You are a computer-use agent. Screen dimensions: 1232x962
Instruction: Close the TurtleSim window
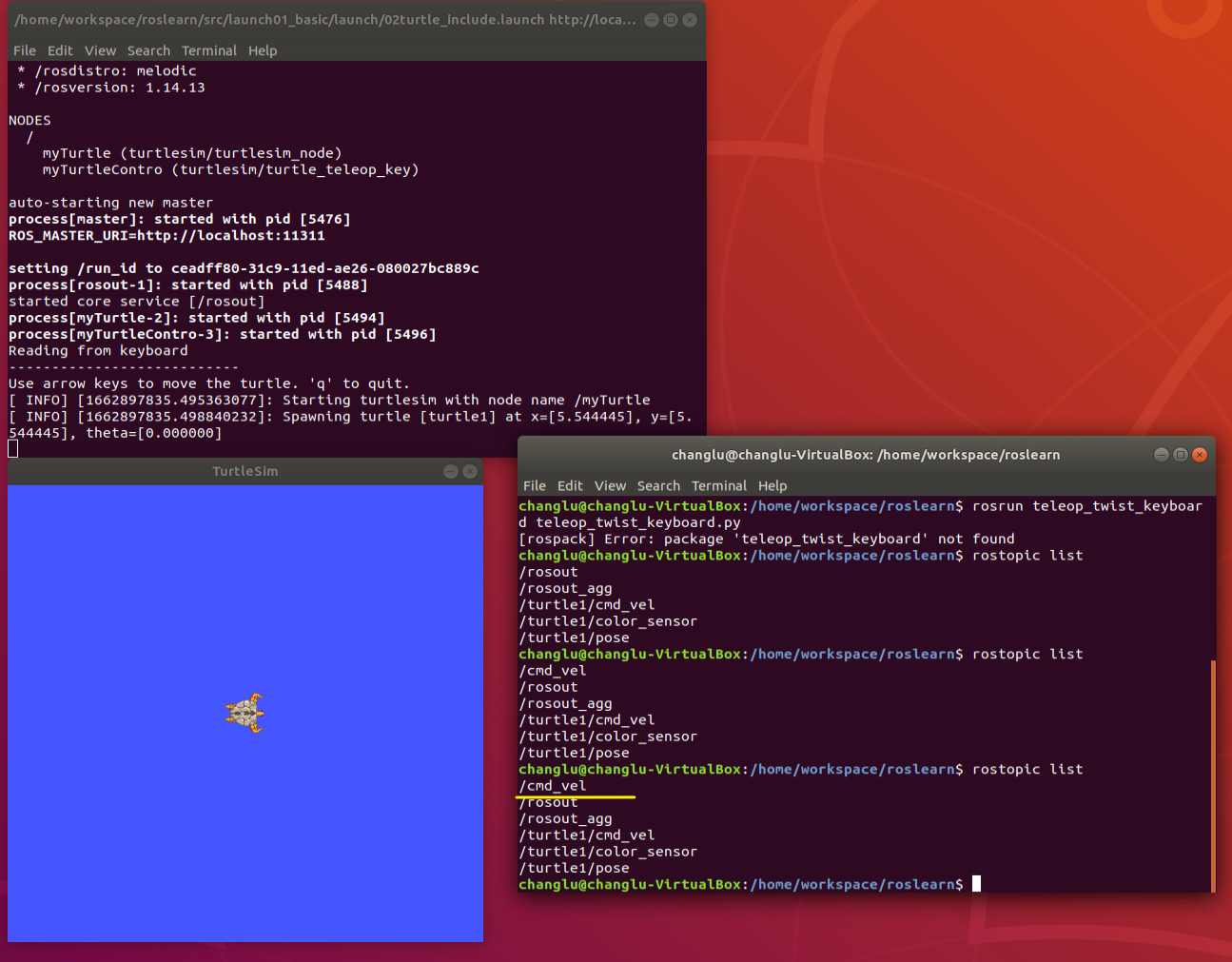(470, 471)
